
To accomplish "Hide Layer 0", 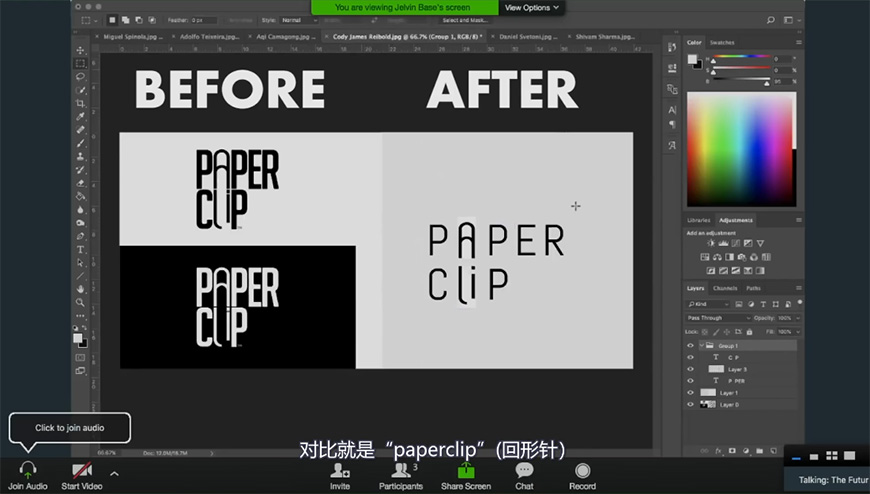I will coord(690,405).
